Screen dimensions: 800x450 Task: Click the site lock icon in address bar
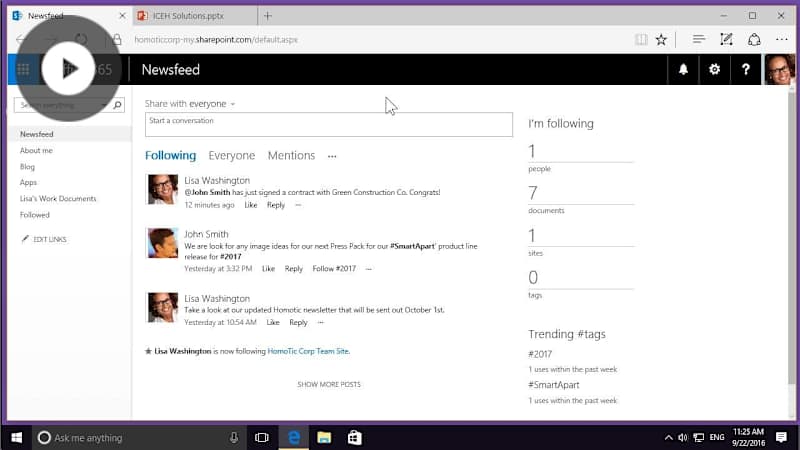pos(117,39)
